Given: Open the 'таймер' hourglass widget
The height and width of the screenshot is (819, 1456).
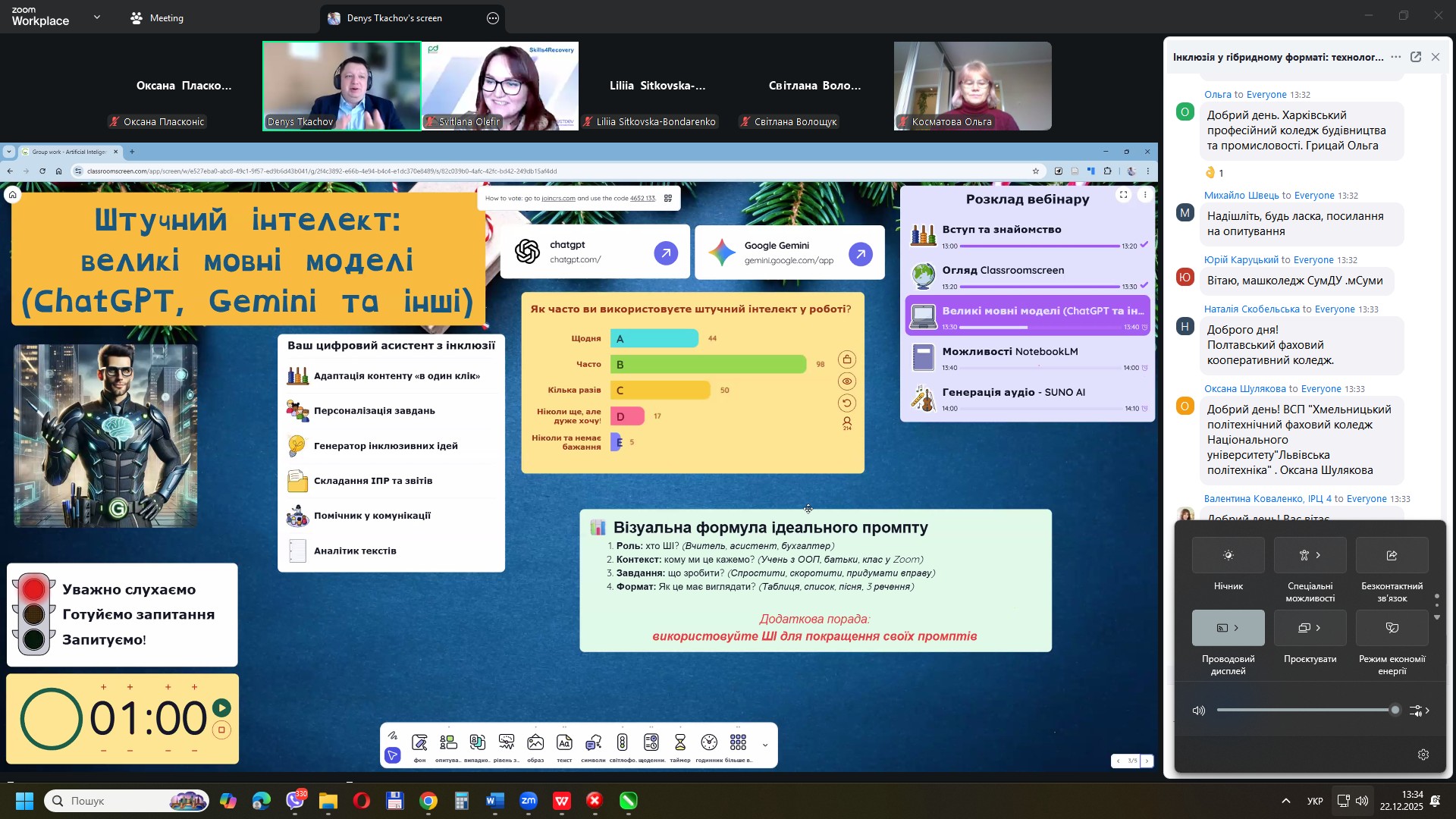Looking at the screenshot, I should (680, 746).
